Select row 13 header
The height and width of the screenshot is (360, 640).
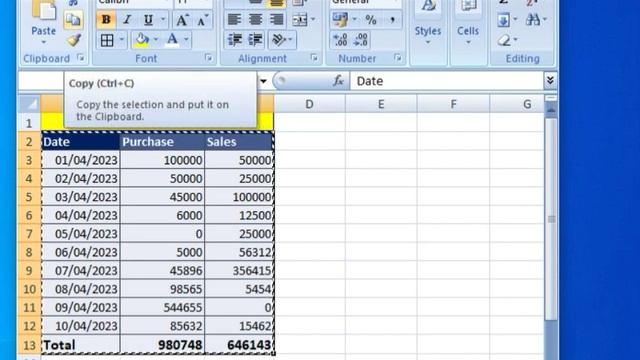coord(29,345)
